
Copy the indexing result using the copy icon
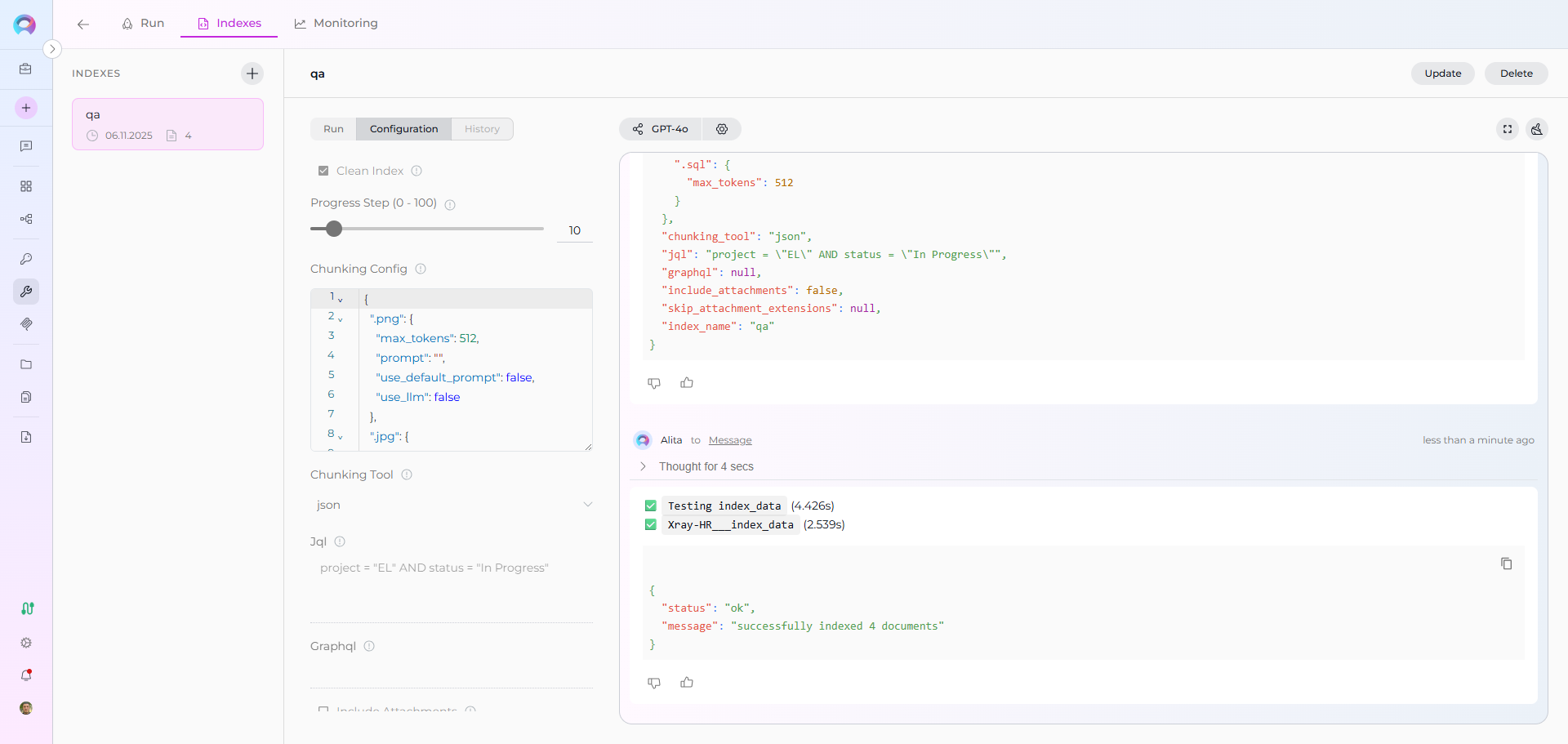coord(1506,564)
